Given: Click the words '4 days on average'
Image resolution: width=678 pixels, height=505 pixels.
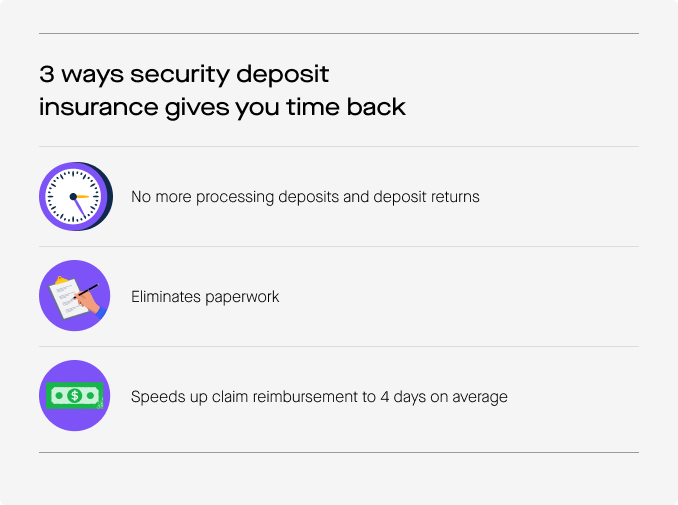Looking at the screenshot, I should (444, 397).
